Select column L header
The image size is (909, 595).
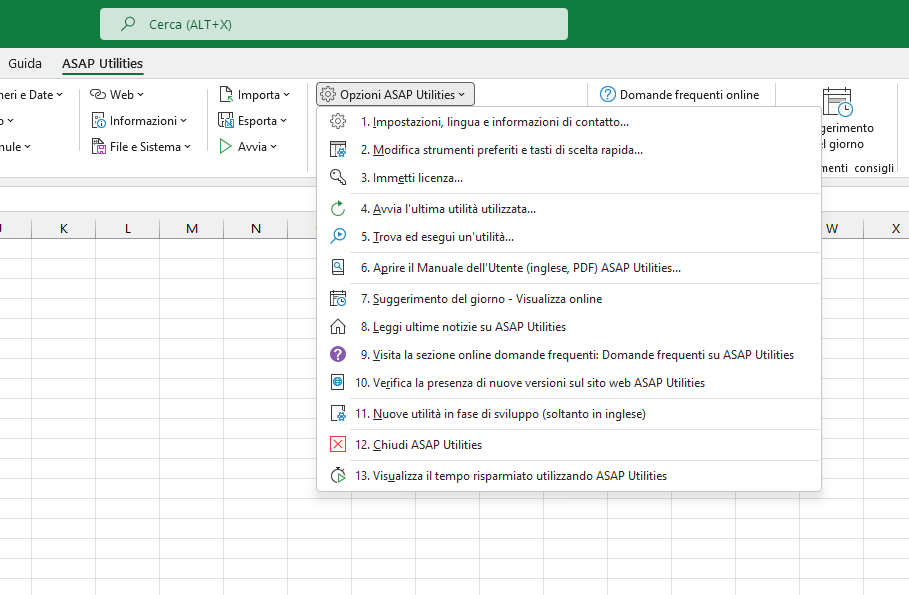tap(128, 228)
